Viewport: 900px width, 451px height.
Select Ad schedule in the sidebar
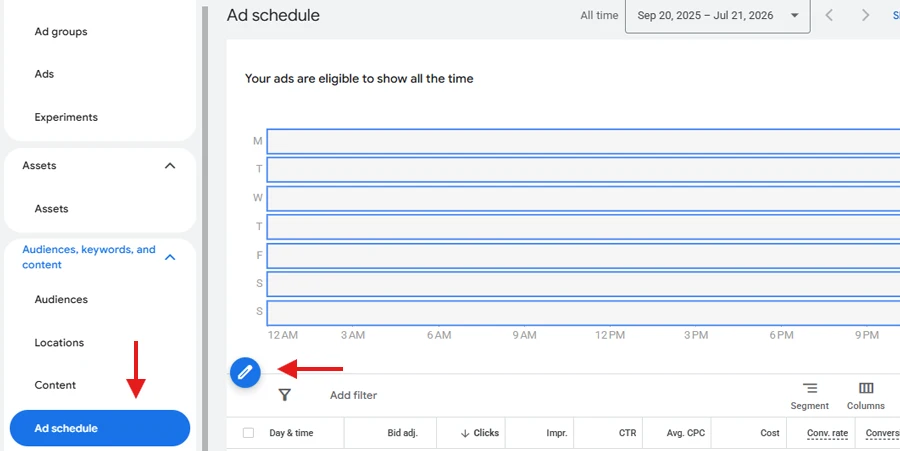(100, 428)
